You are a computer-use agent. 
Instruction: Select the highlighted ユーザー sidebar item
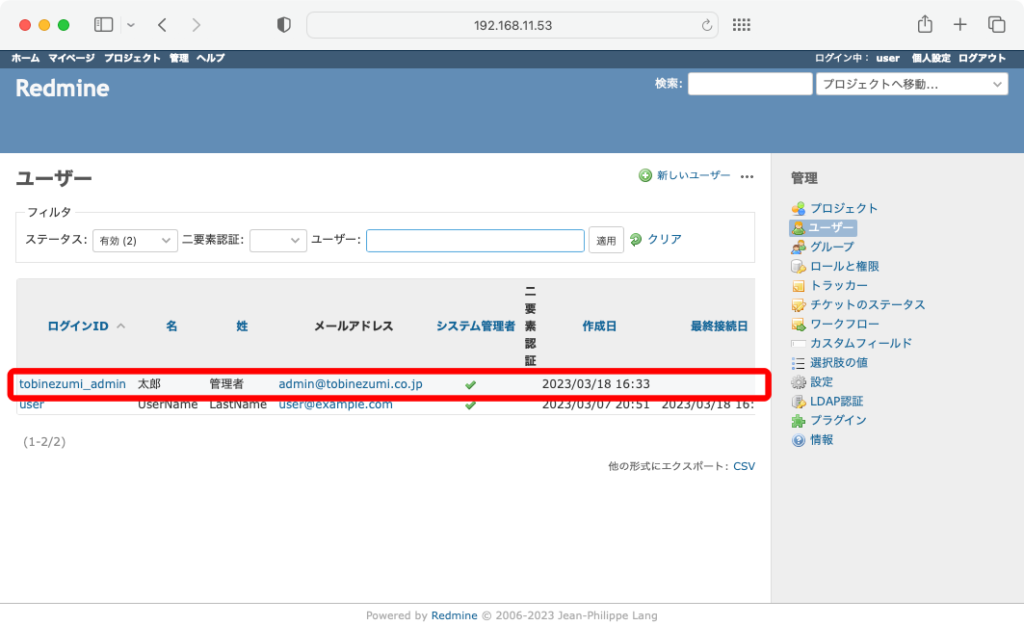tap(823, 228)
